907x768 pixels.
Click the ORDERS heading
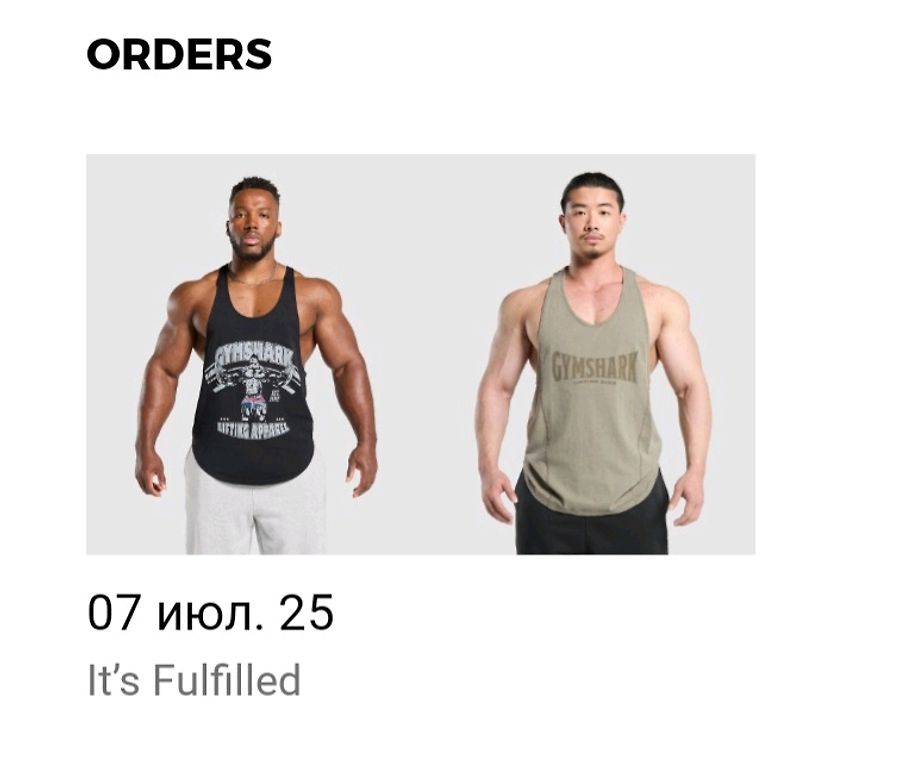[x=179, y=54]
